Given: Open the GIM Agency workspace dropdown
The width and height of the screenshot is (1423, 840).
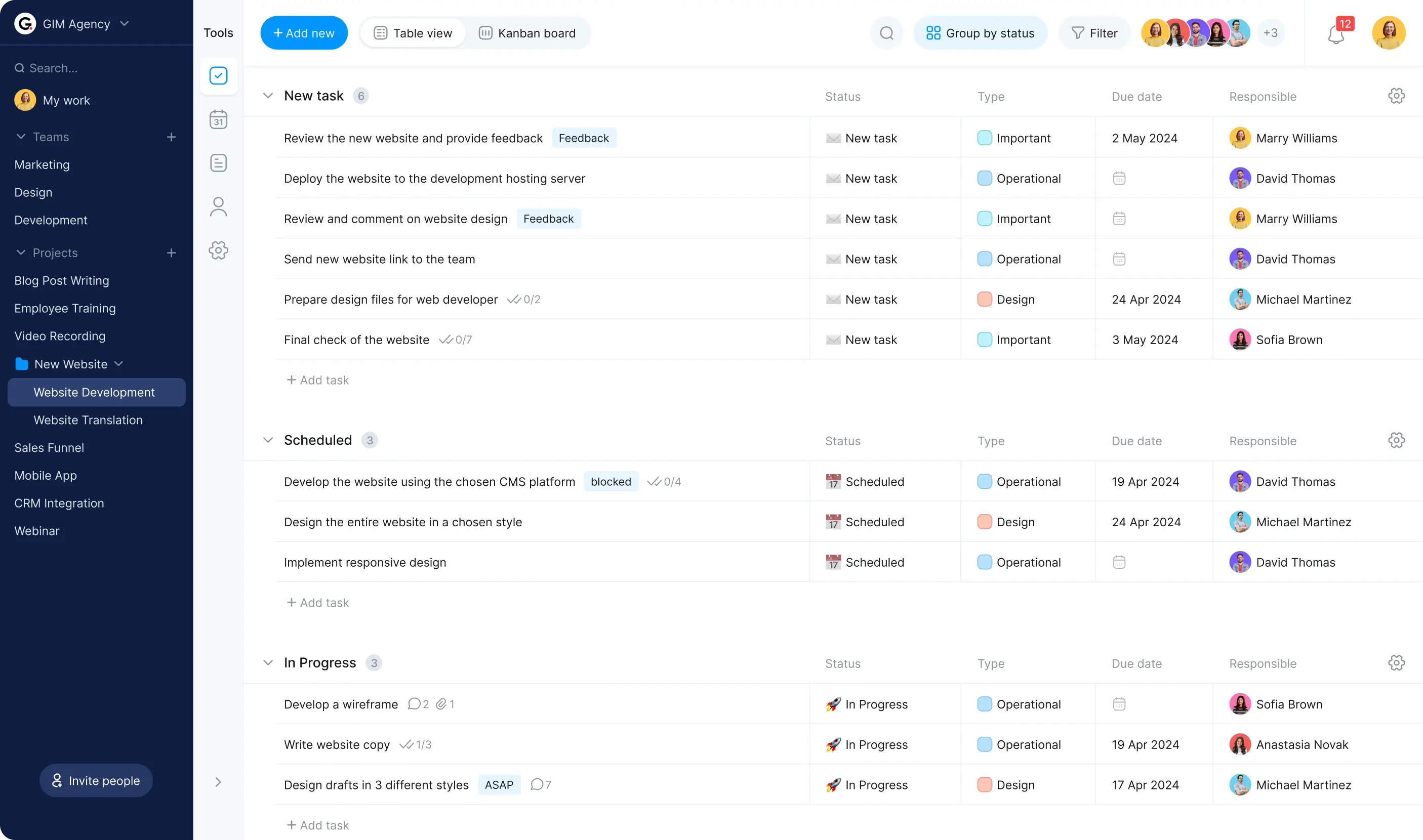Looking at the screenshot, I should (x=125, y=24).
